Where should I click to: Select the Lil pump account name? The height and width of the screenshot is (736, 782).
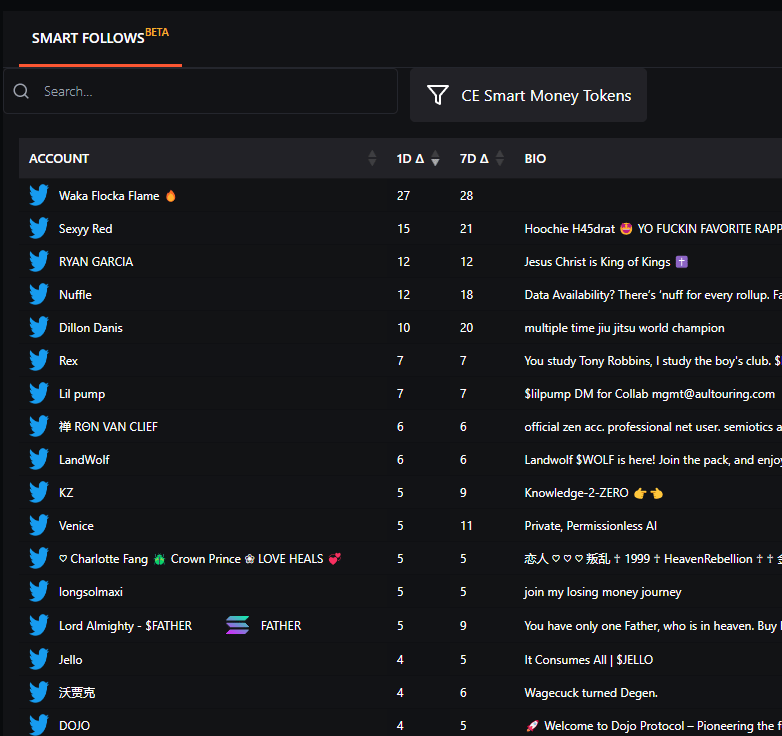click(82, 393)
